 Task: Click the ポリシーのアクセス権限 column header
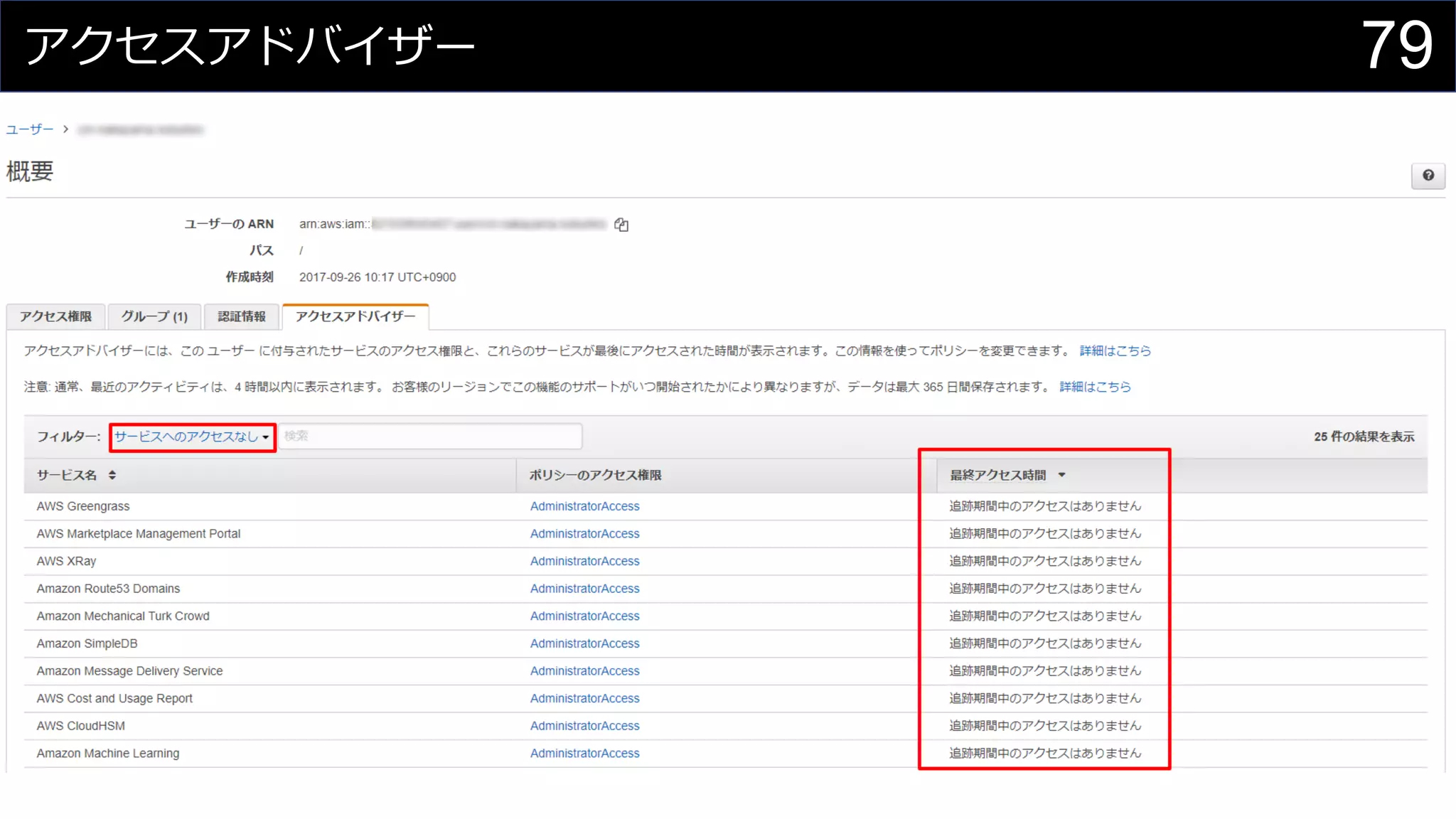pyautogui.click(x=595, y=475)
